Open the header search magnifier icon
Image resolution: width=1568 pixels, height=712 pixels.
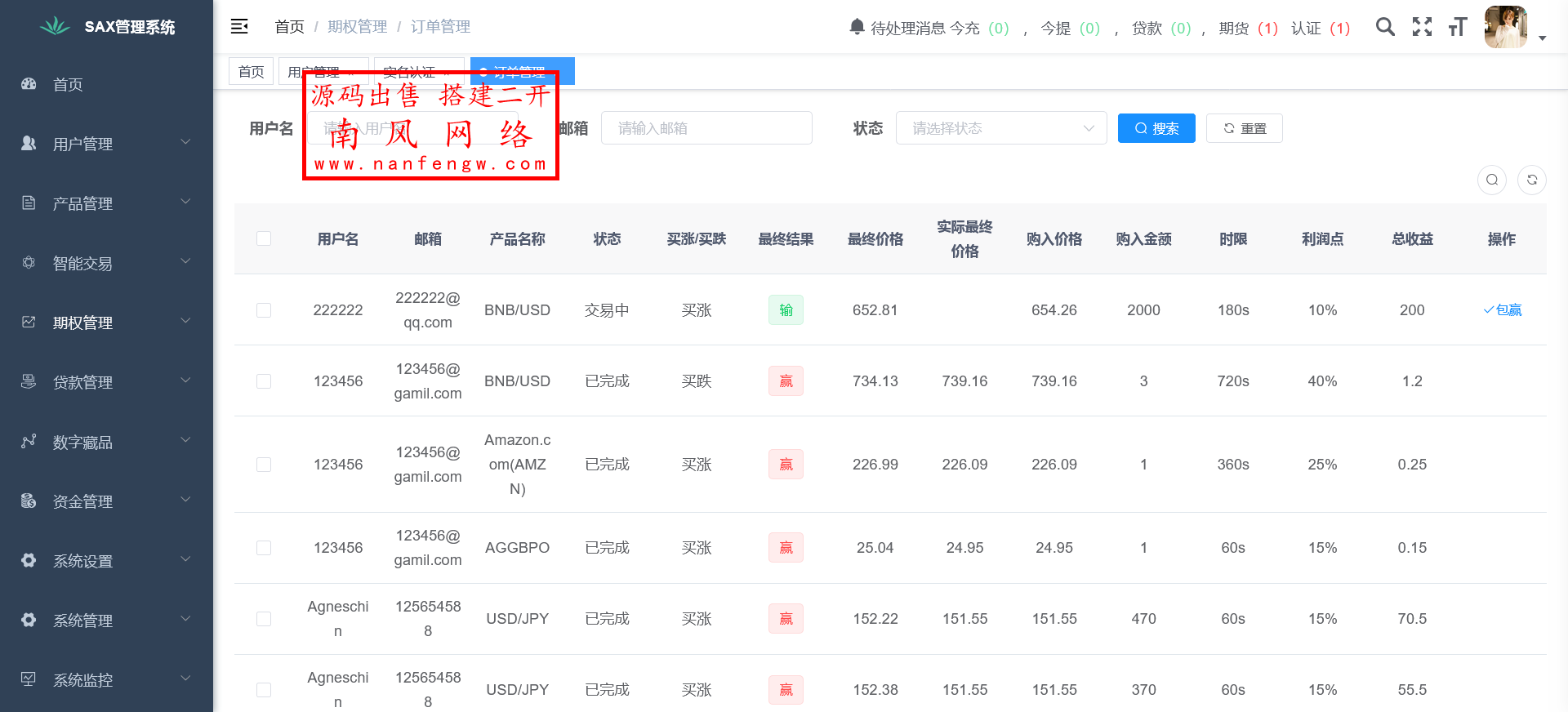[1385, 27]
